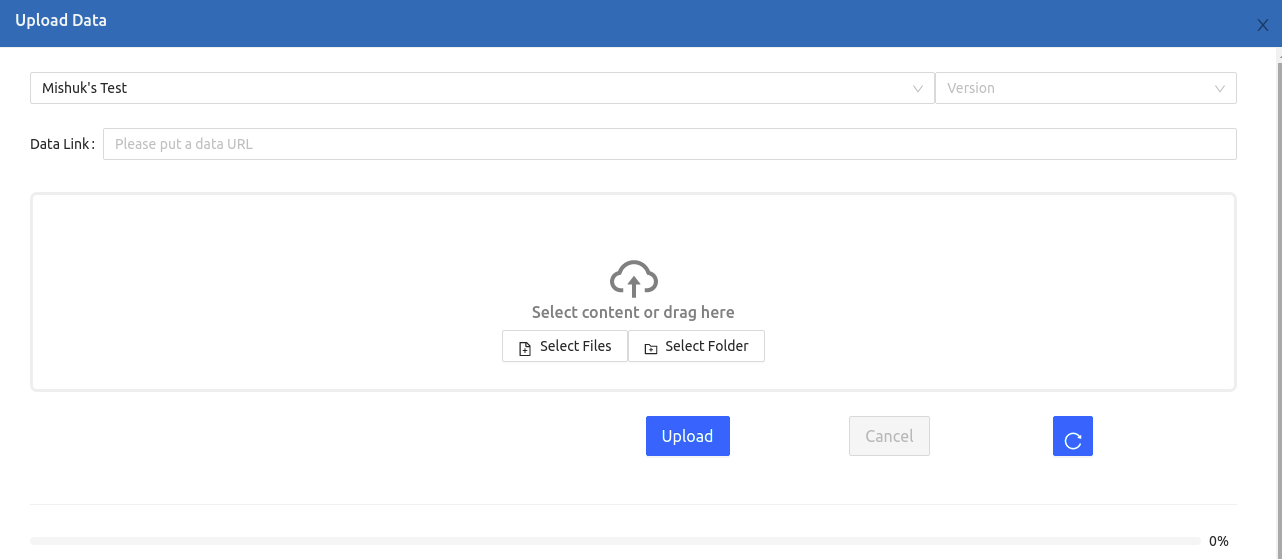Click the 'Select content or drag here' text
The image size is (1282, 559).
point(633,312)
